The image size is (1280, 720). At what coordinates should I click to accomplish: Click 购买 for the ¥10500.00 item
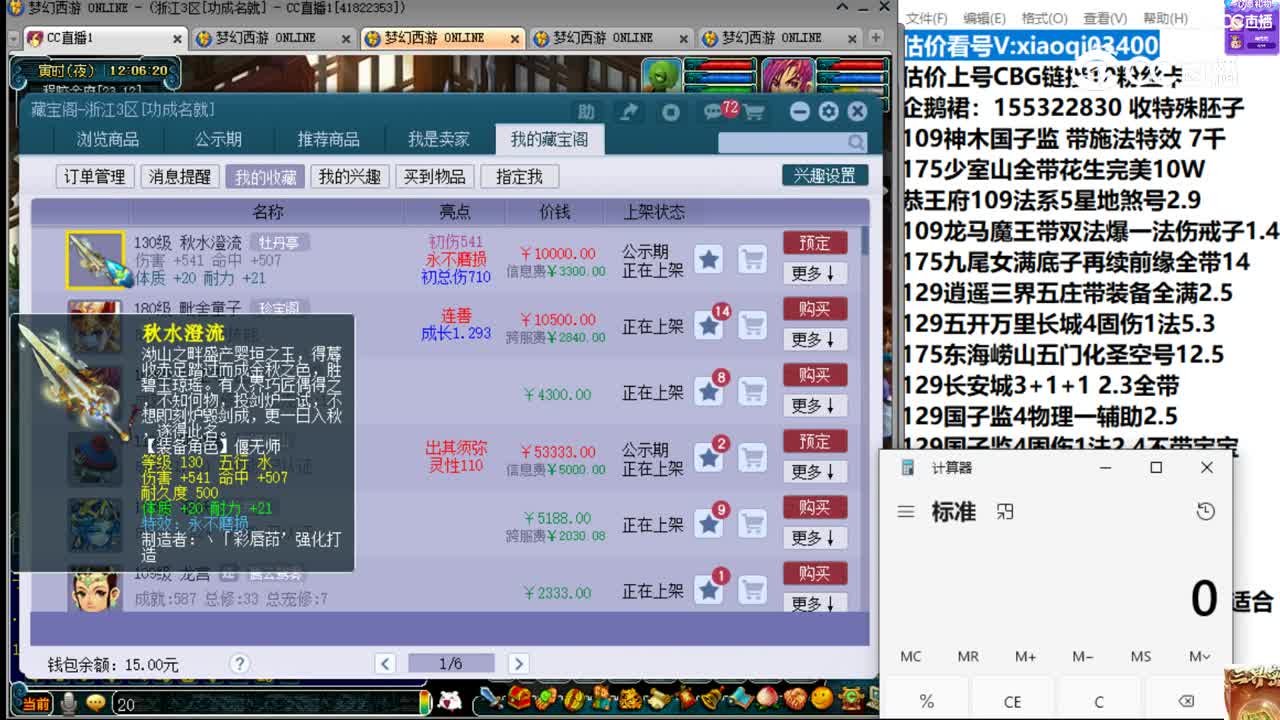815,309
